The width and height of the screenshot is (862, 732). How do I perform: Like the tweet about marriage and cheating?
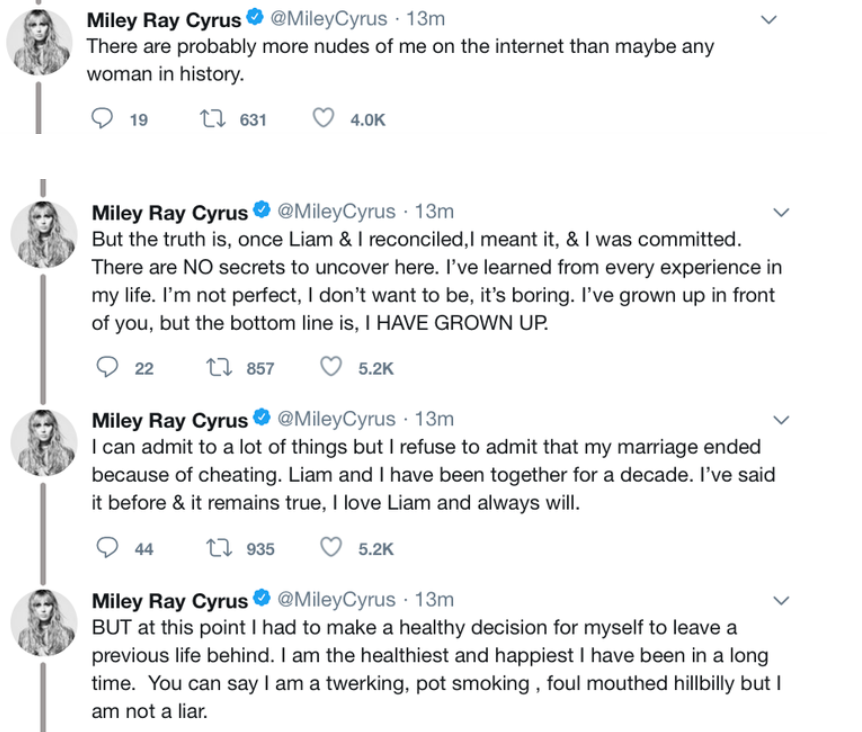coord(331,547)
